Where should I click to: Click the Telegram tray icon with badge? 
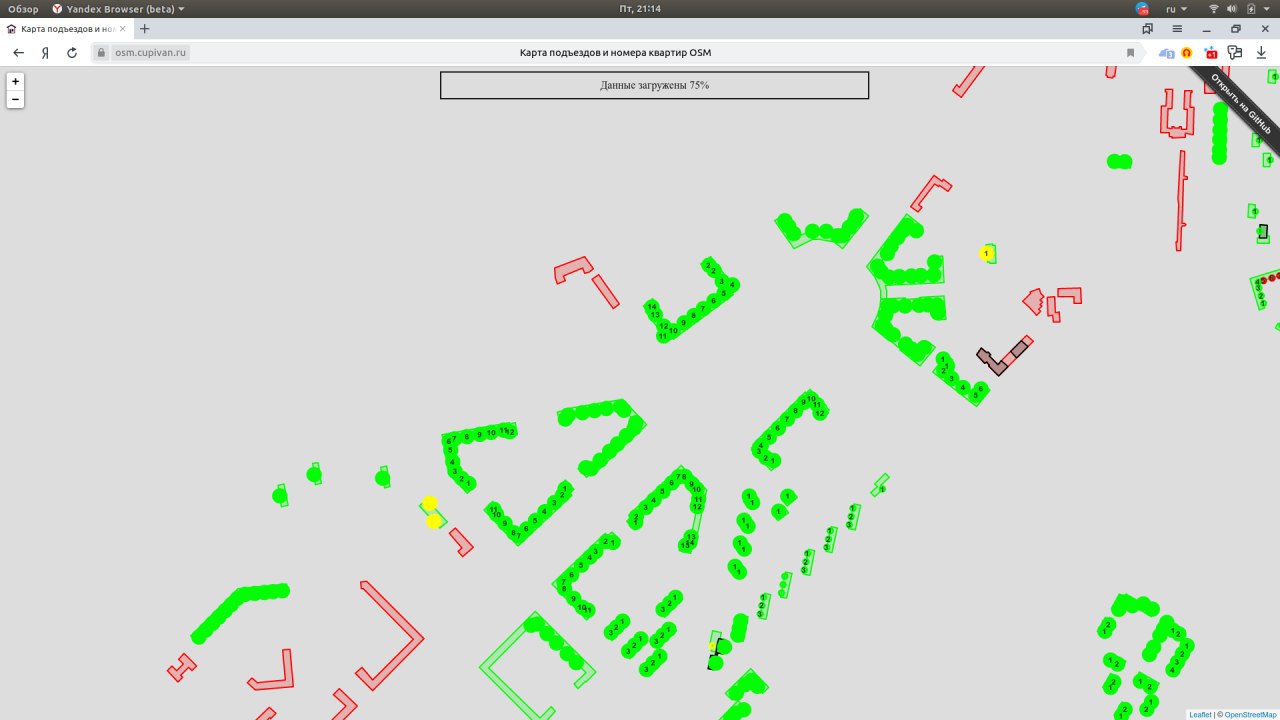[1142, 8]
